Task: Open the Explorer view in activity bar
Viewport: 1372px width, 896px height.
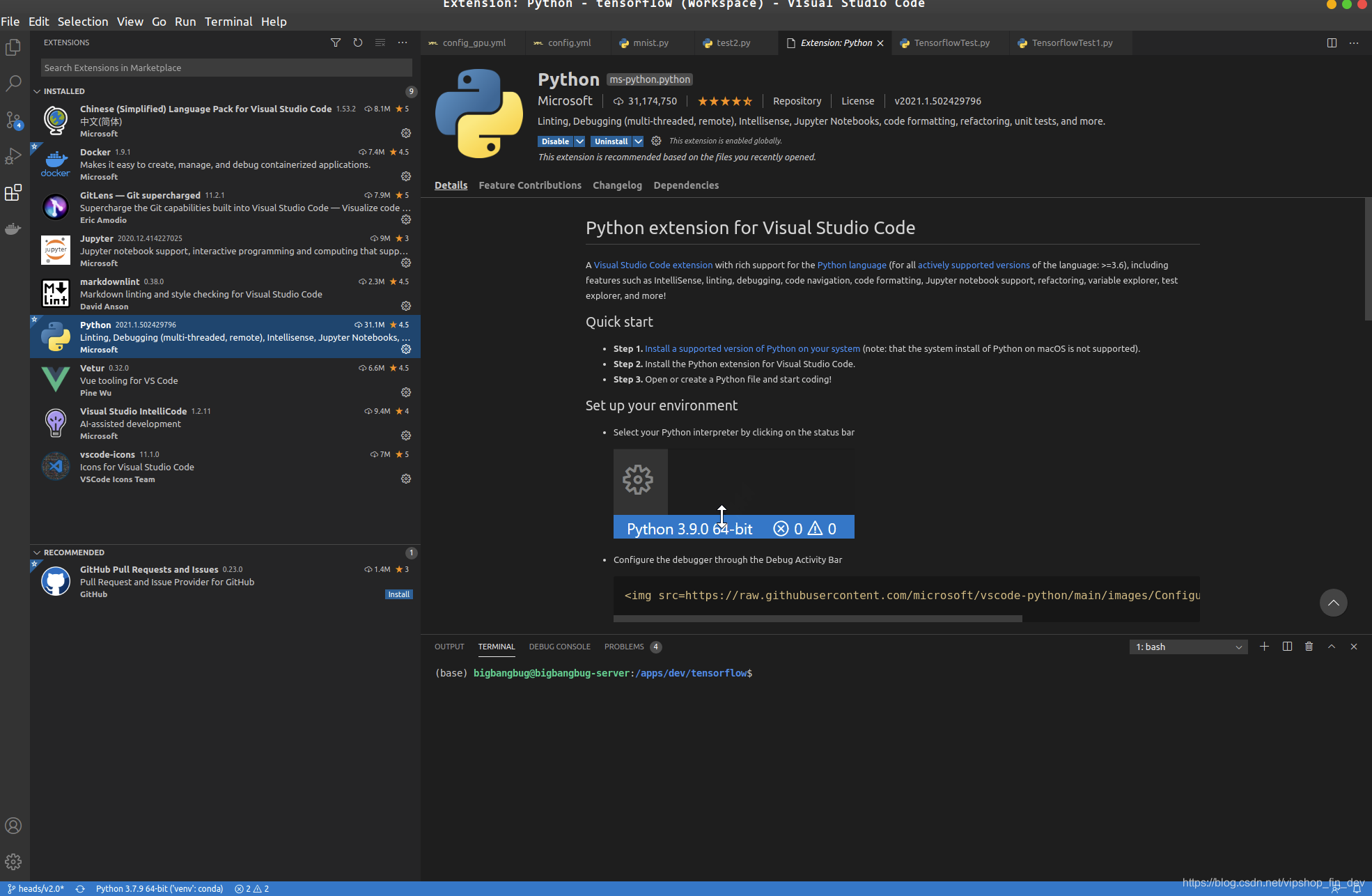Action: (13, 47)
